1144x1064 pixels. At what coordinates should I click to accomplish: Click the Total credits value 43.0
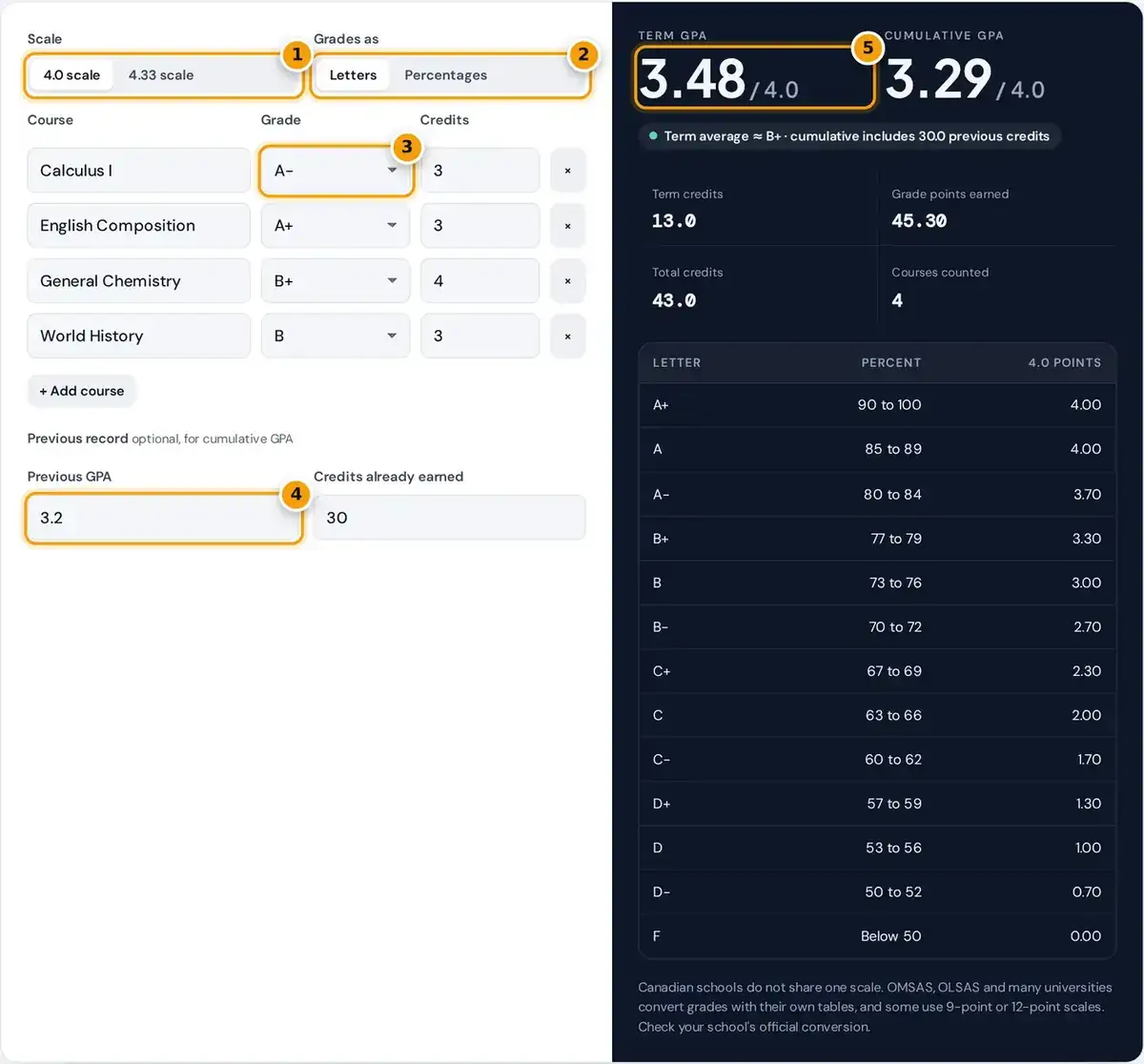(674, 300)
